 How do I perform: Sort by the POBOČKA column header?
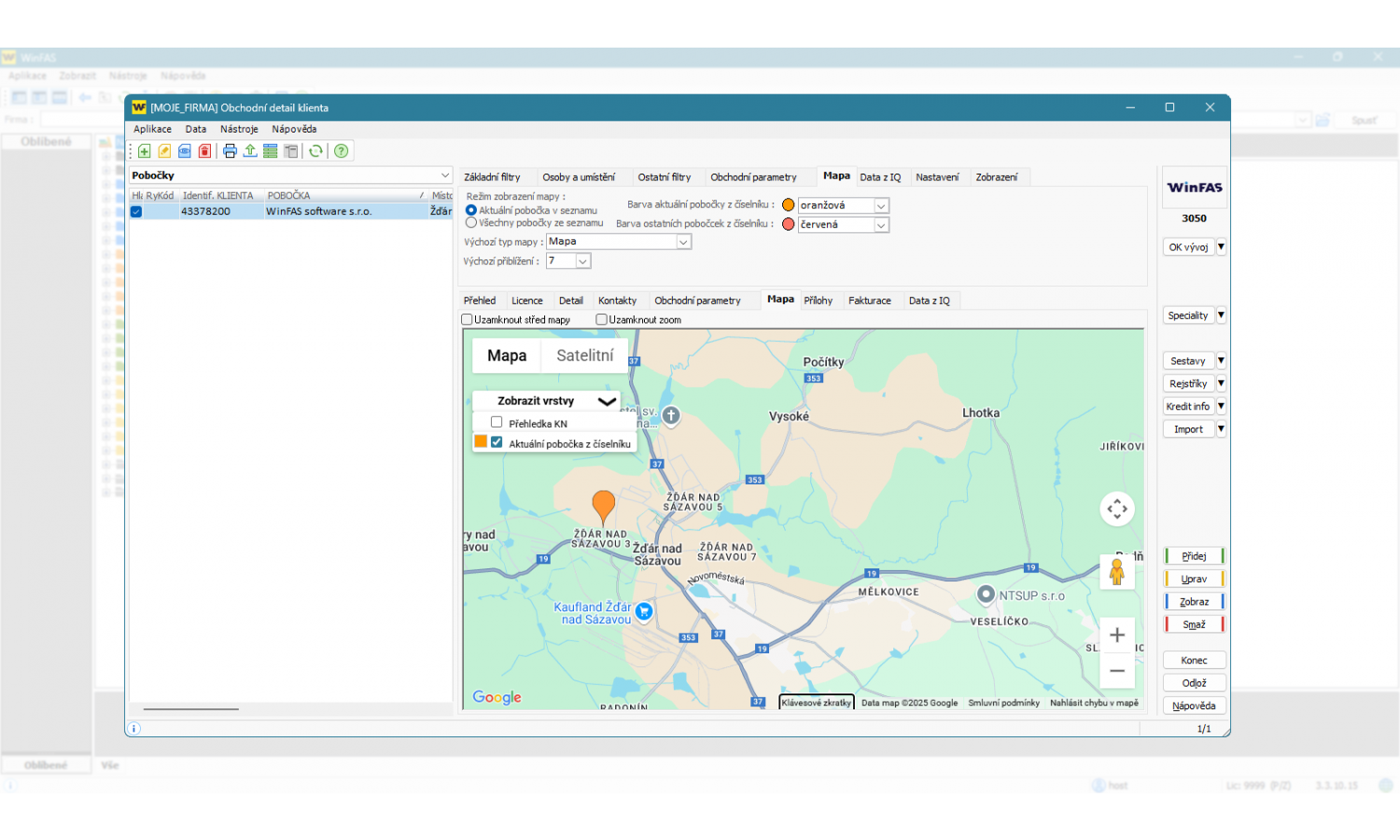[343, 196]
